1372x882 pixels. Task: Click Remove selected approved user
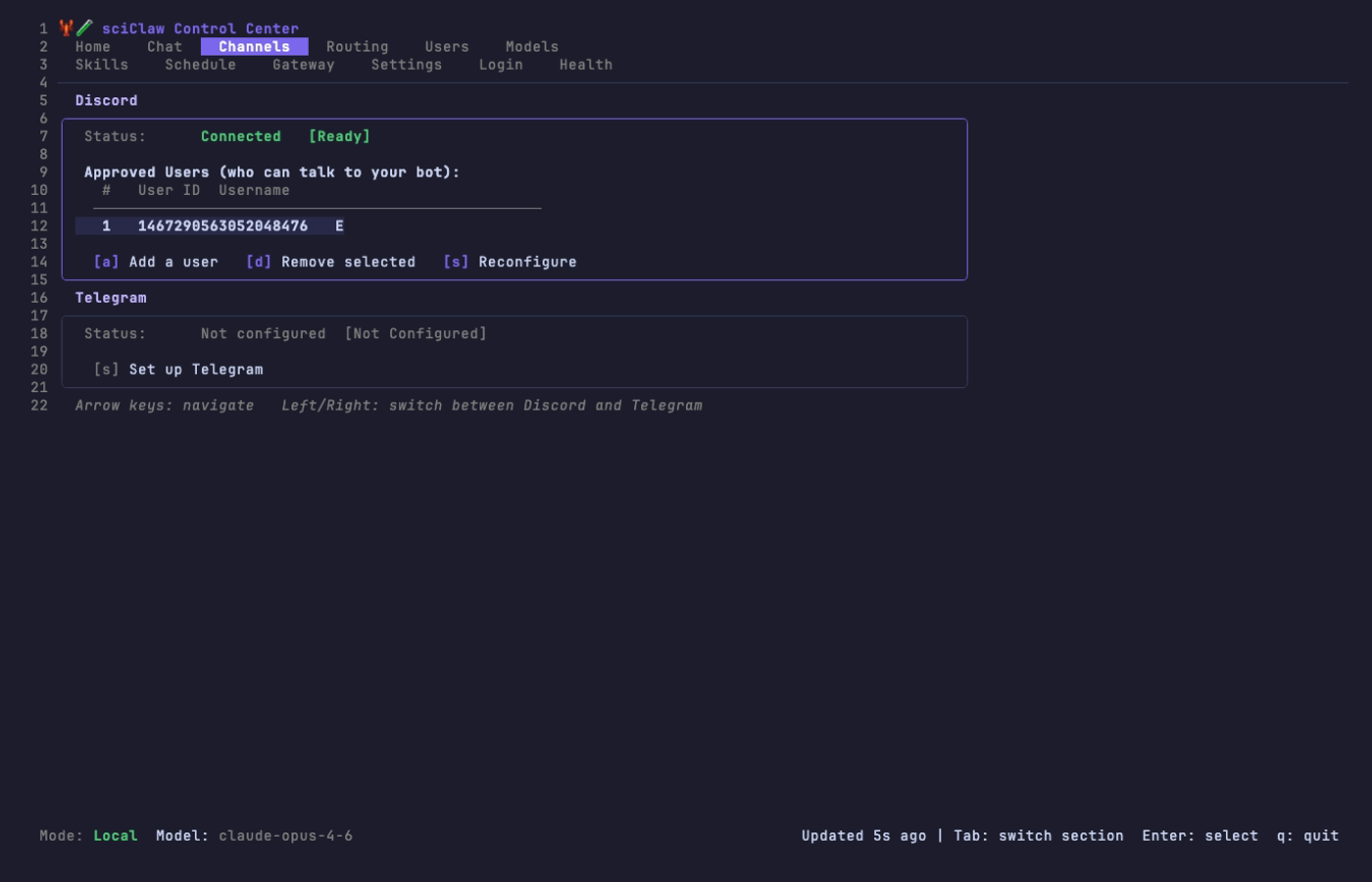click(331, 262)
